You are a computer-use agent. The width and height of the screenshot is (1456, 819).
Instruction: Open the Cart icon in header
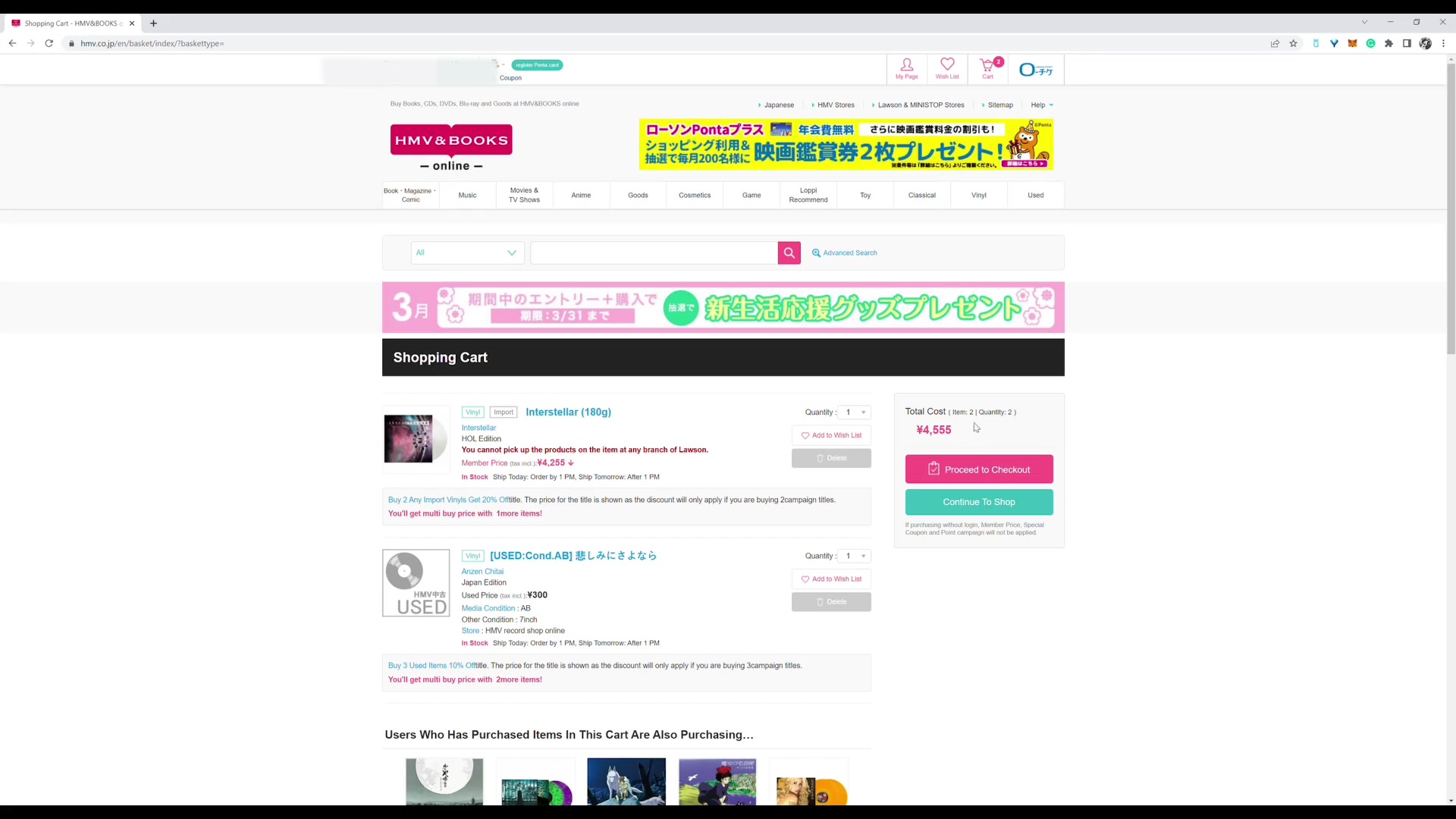988,68
